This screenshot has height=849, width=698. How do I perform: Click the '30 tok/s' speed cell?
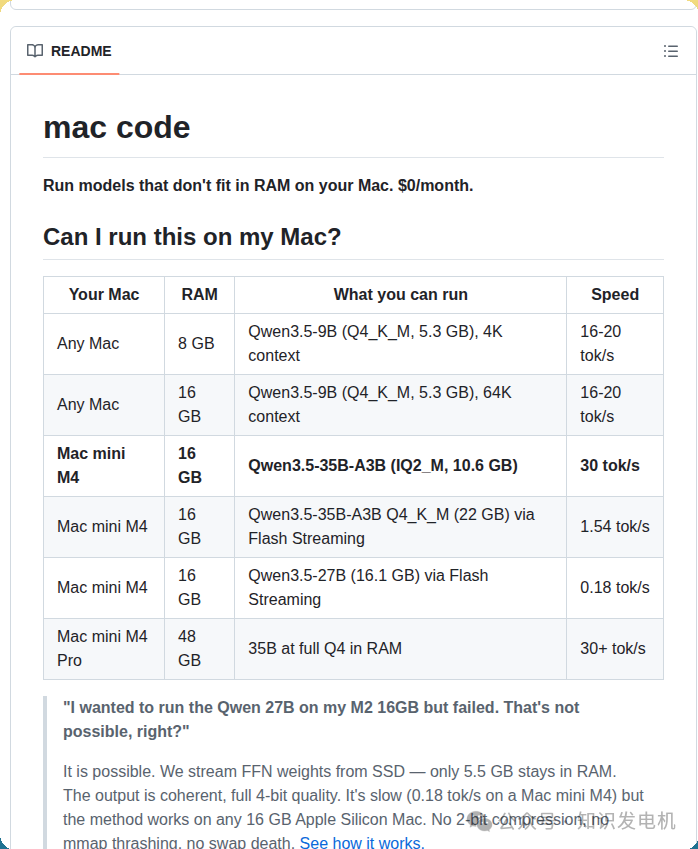[610, 465]
